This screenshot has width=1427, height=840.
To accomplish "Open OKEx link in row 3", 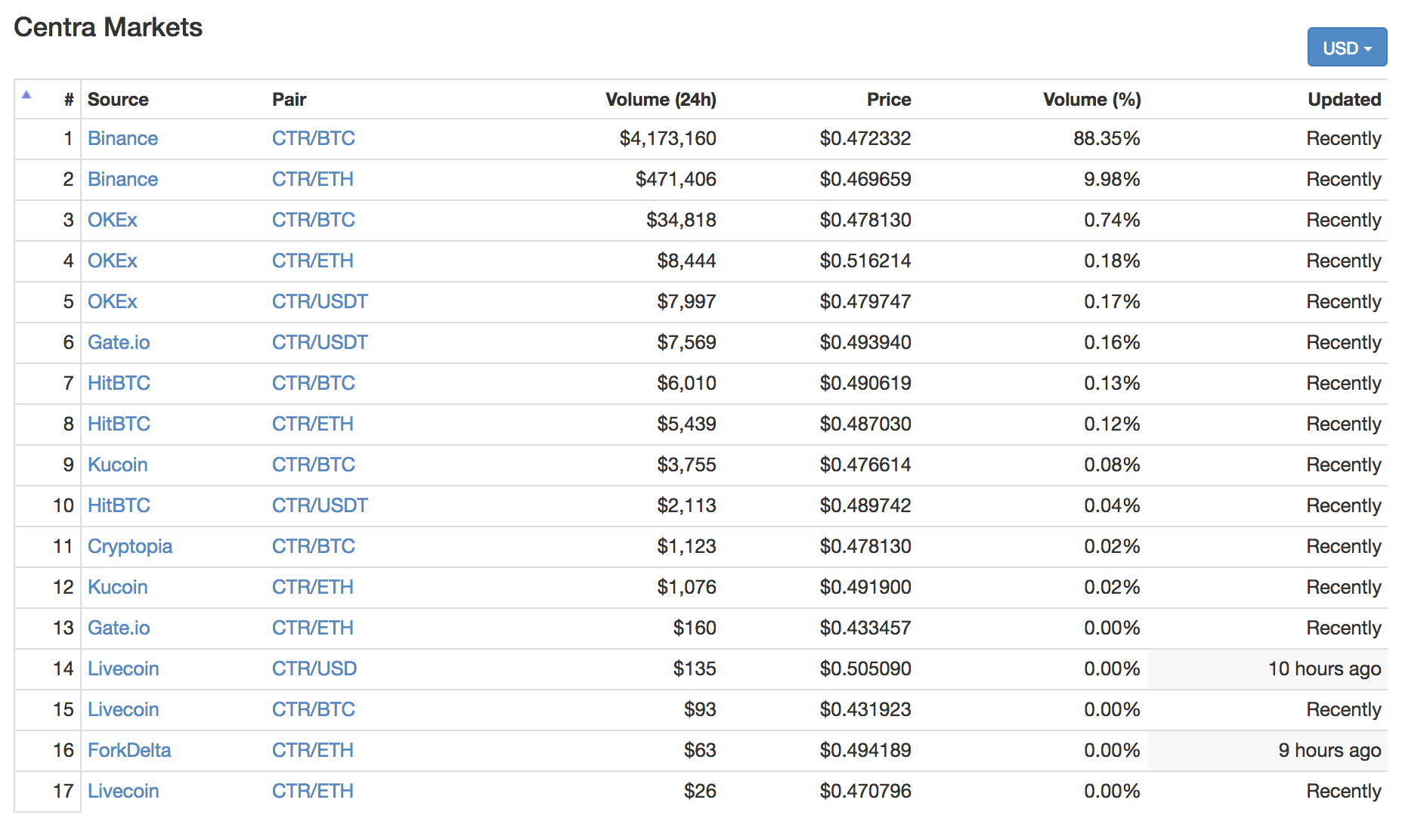I will [112, 220].
